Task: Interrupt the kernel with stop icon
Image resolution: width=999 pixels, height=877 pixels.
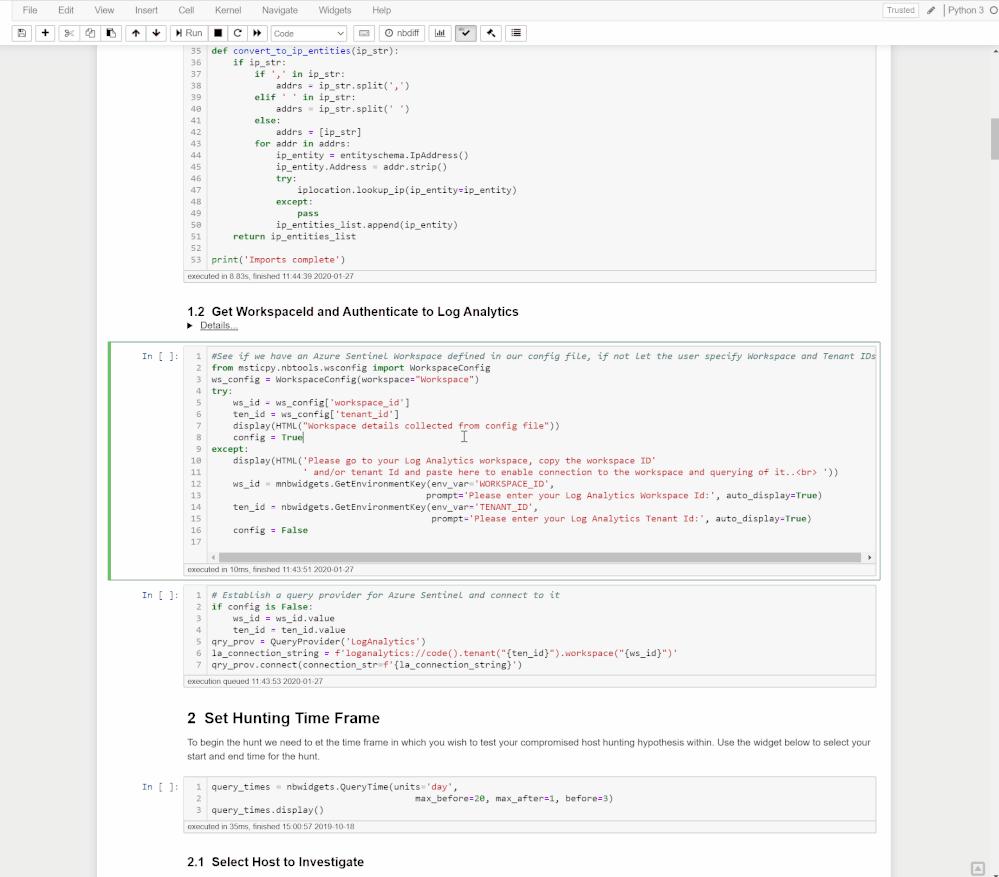Action: click(x=218, y=33)
